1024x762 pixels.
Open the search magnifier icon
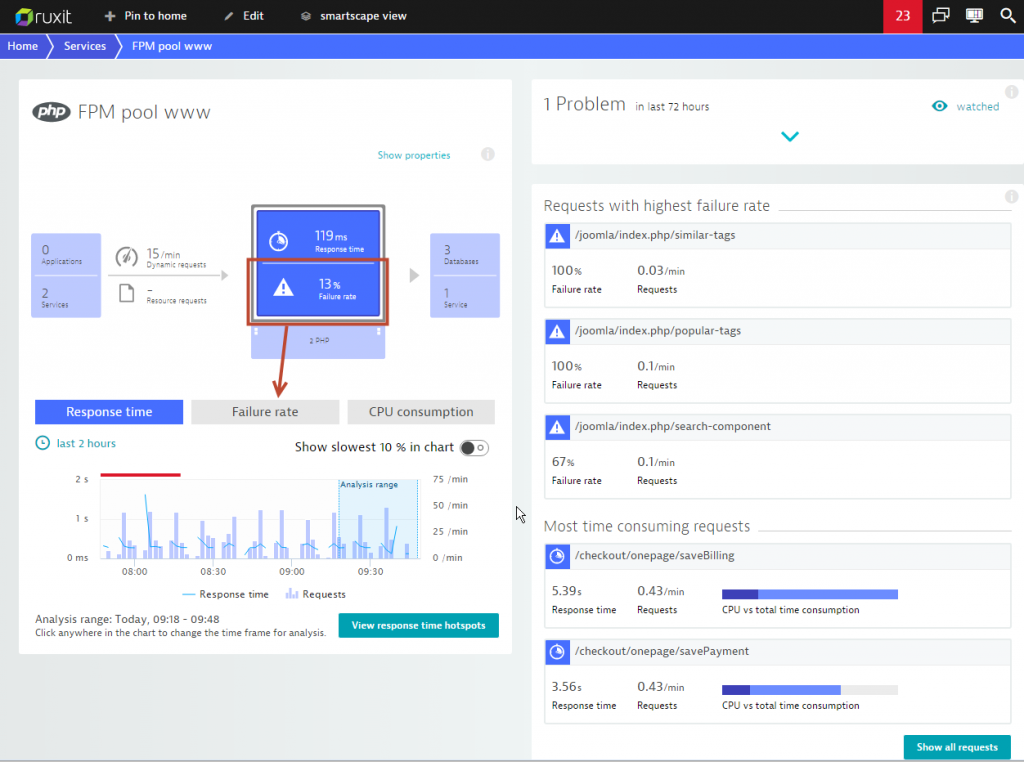click(x=1008, y=15)
